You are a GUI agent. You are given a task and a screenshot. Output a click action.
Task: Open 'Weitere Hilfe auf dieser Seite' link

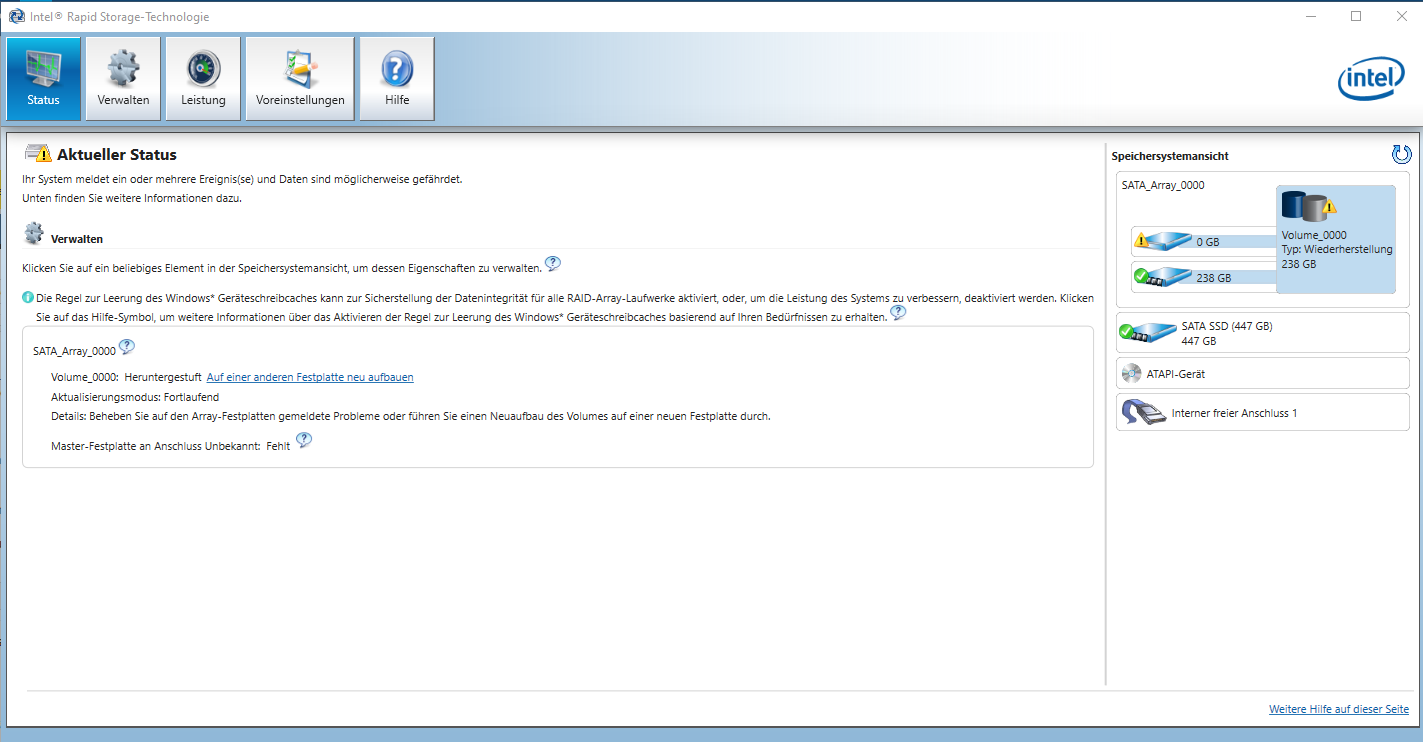pos(1339,709)
